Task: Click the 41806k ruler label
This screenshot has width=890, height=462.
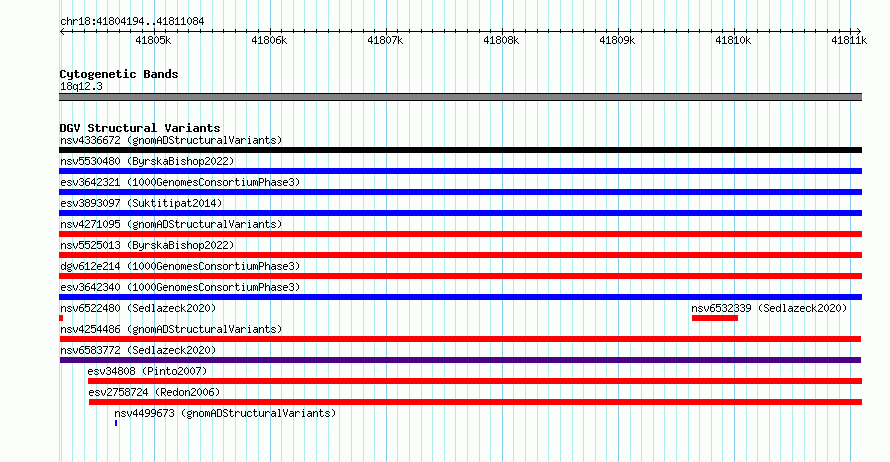Action: [x=269, y=40]
